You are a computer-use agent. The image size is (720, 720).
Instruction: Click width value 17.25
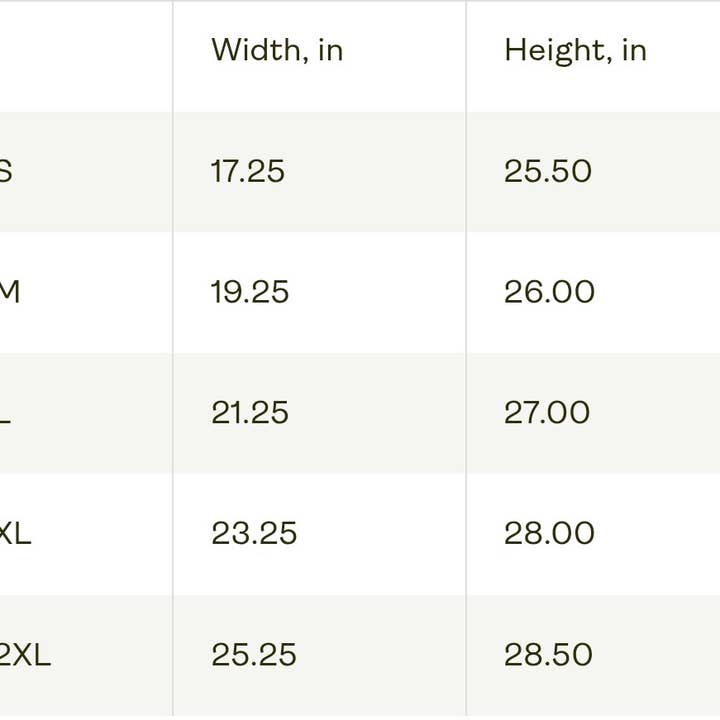point(248,172)
